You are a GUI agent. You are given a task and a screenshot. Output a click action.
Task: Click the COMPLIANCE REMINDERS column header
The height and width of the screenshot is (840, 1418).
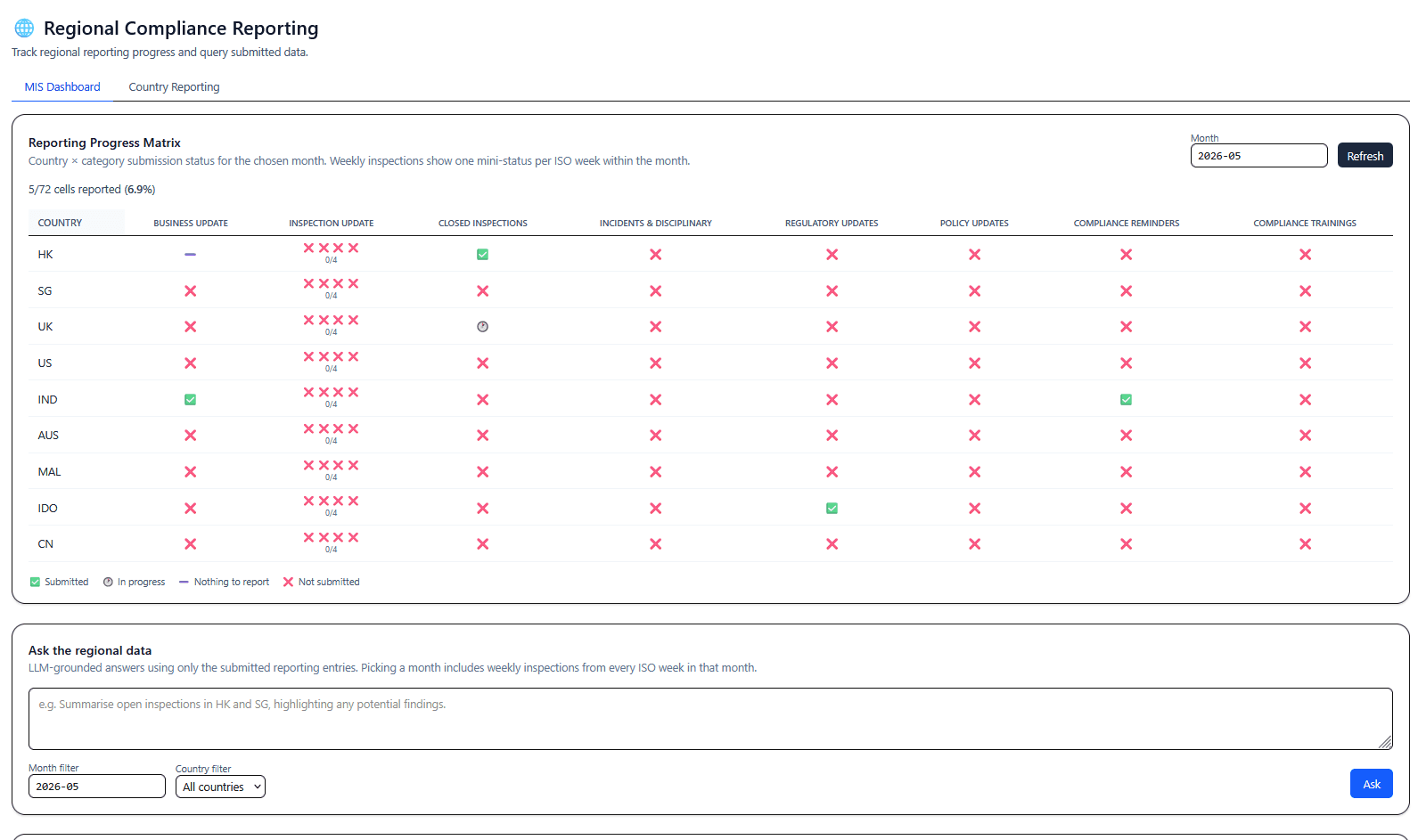pyautogui.click(x=1127, y=224)
